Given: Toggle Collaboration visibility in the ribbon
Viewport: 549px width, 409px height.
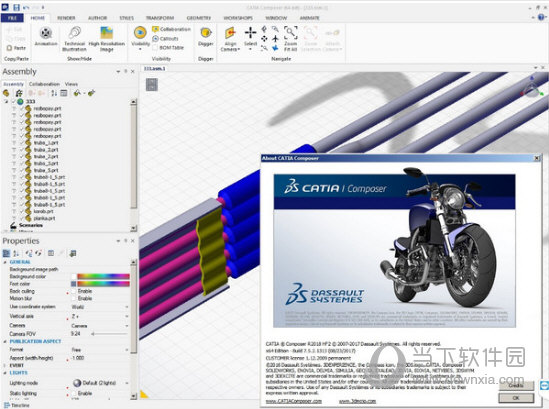Looking at the screenshot, I should (172, 29).
